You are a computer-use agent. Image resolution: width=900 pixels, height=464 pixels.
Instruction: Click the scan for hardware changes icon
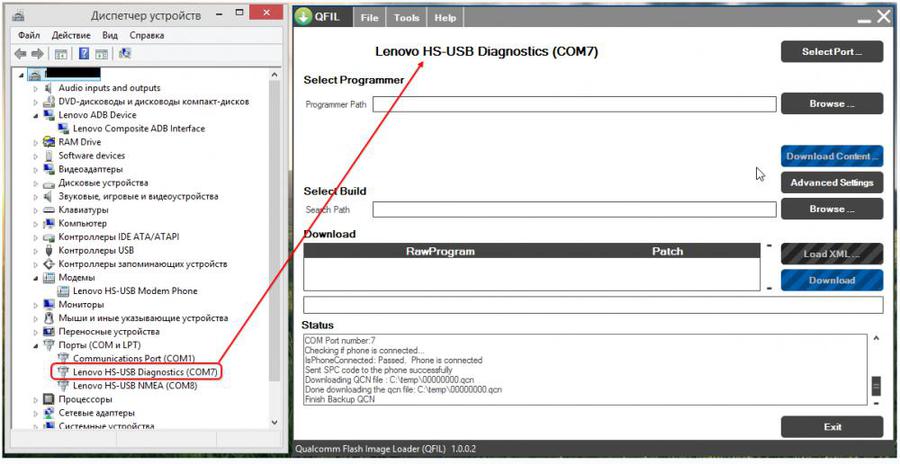[125, 54]
